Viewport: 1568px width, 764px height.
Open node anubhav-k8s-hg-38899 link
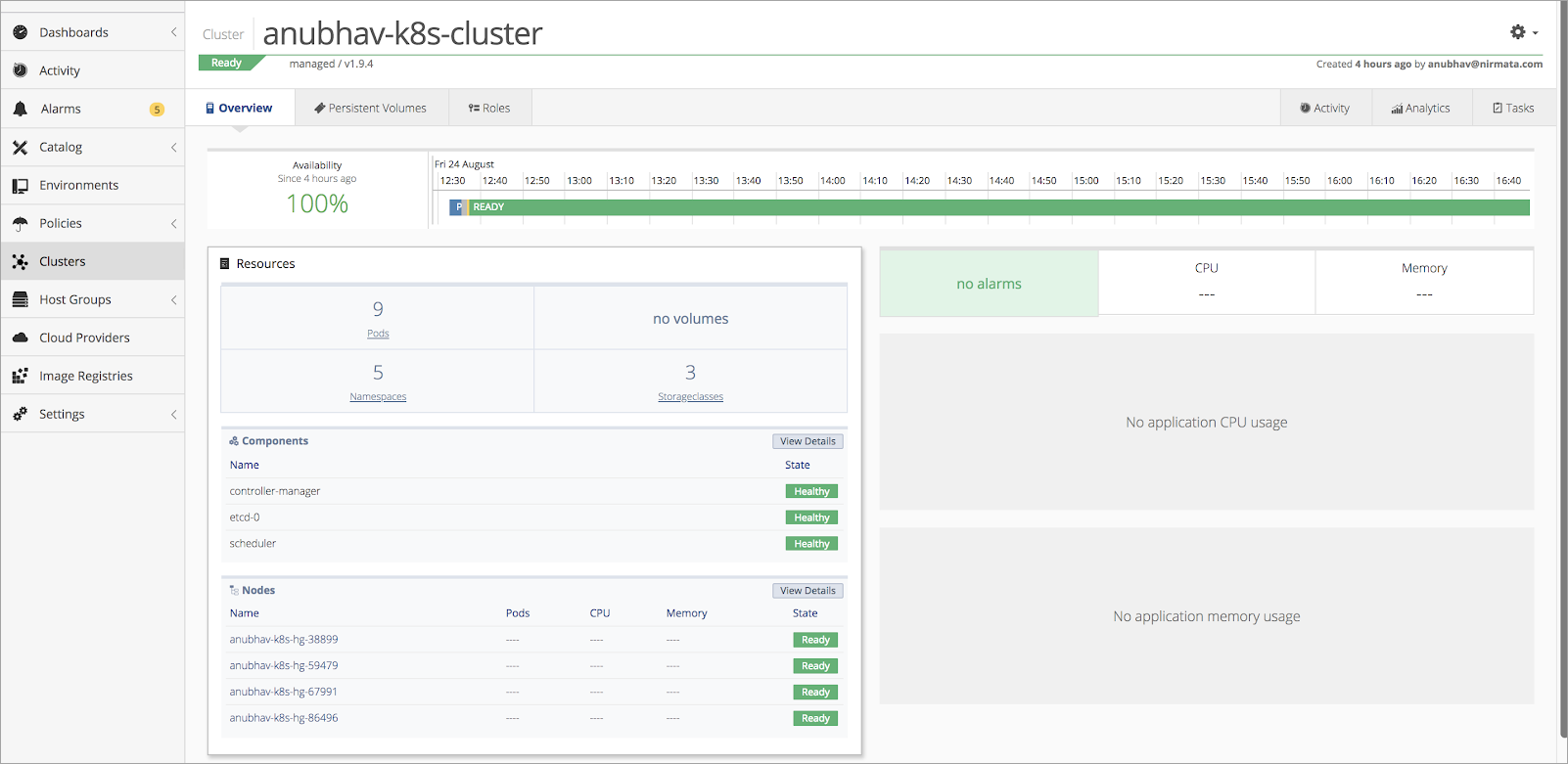click(x=284, y=639)
